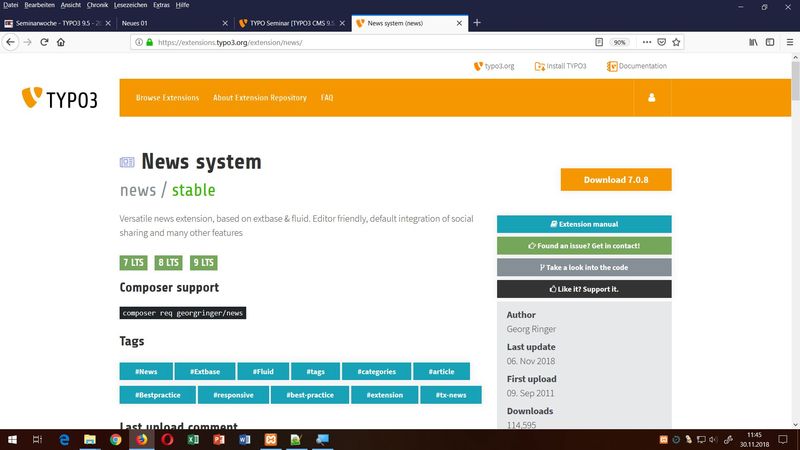The width and height of the screenshot is (800, 450).
Task: Click the news extension icon beside title
Action: (127, 162)
